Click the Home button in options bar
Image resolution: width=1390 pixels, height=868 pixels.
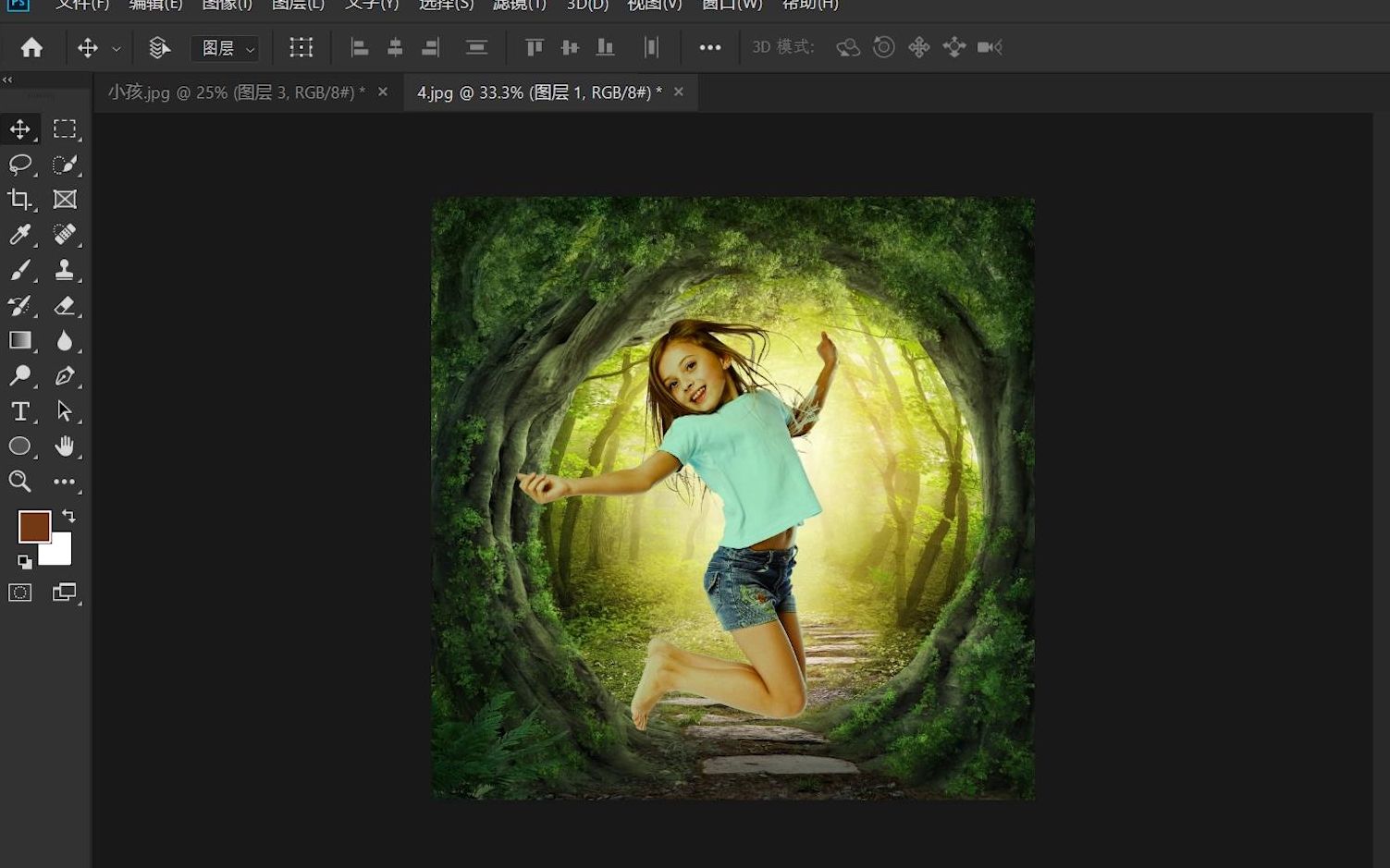coord(31,47)
